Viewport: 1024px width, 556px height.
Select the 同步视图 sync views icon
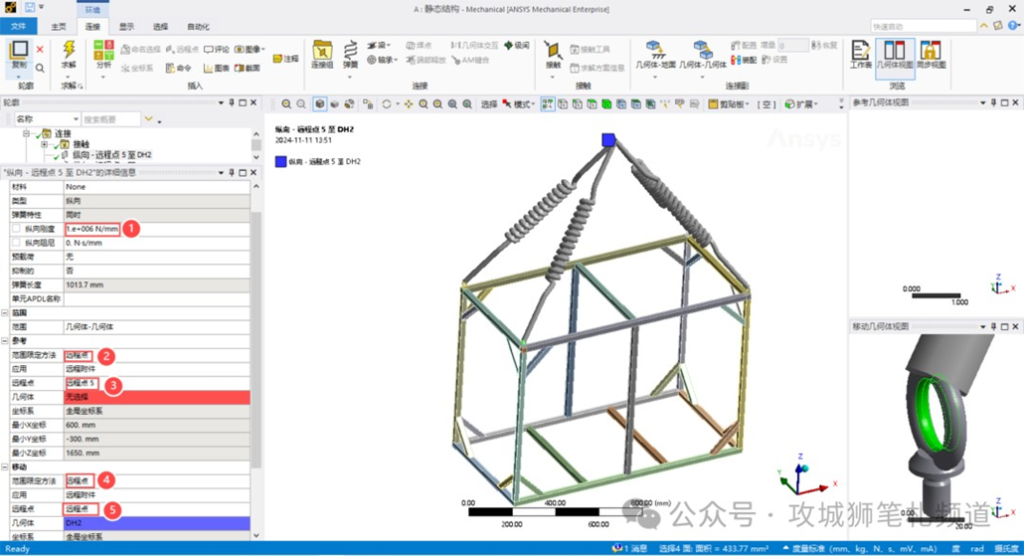coord(930,52)
